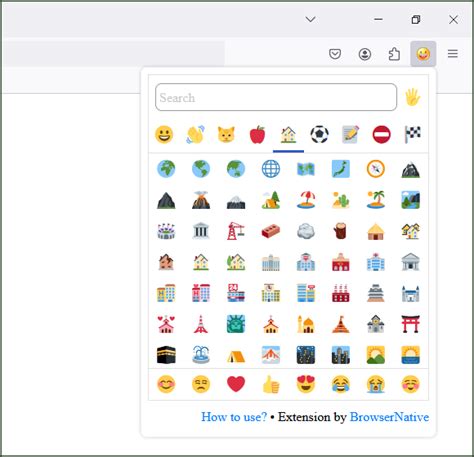This screenshot has height=457, width=474.
Task: Insert the recent thumbs up emoji
Action: pos(271,384)
